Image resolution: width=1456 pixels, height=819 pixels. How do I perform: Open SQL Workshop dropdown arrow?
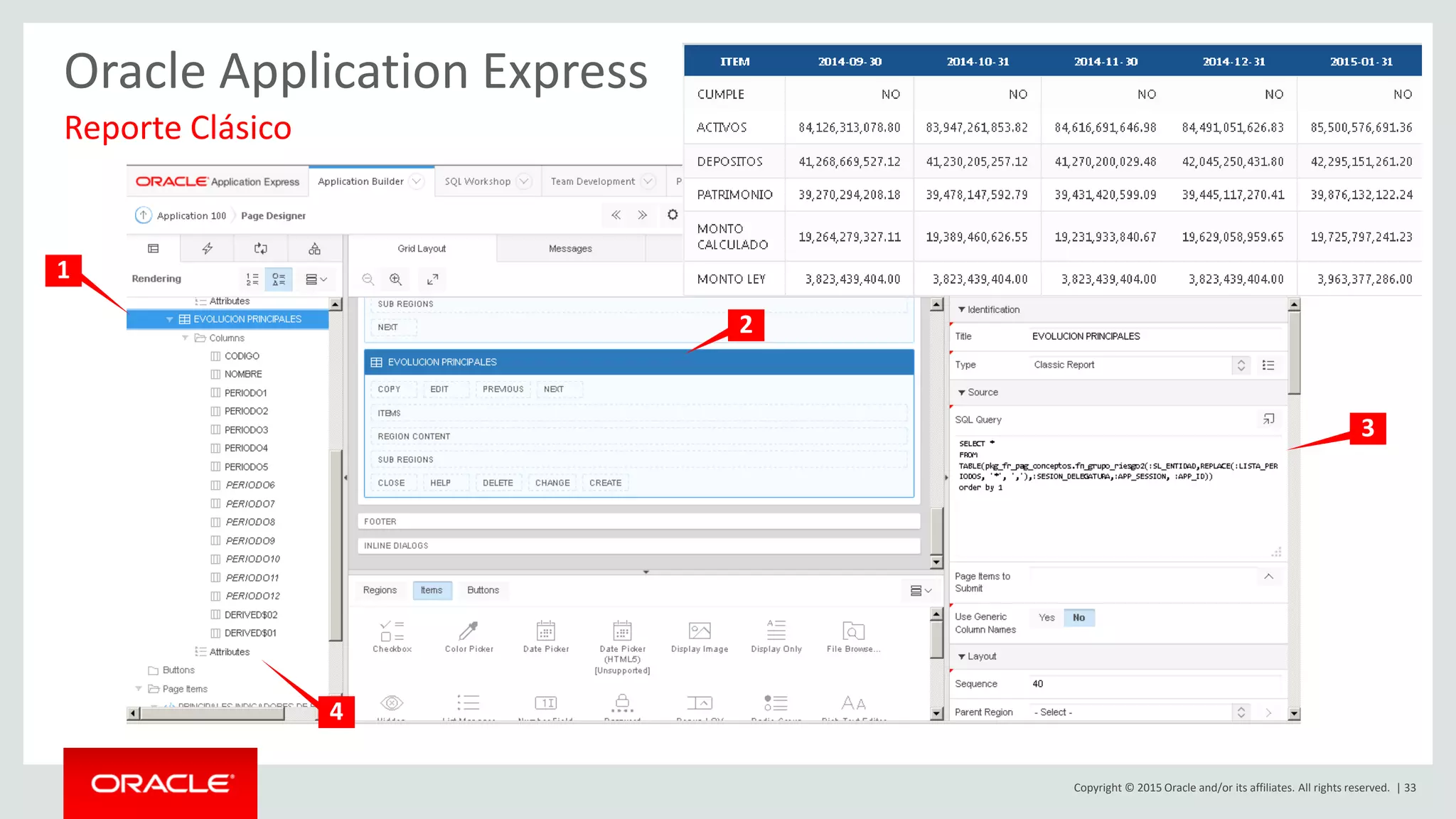524,181
